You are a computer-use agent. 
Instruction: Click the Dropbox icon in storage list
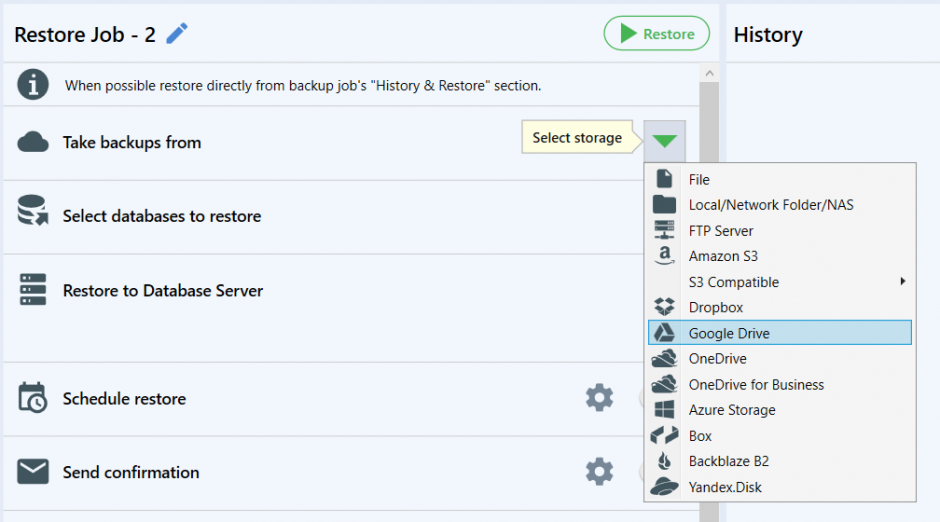coord(664,307)
